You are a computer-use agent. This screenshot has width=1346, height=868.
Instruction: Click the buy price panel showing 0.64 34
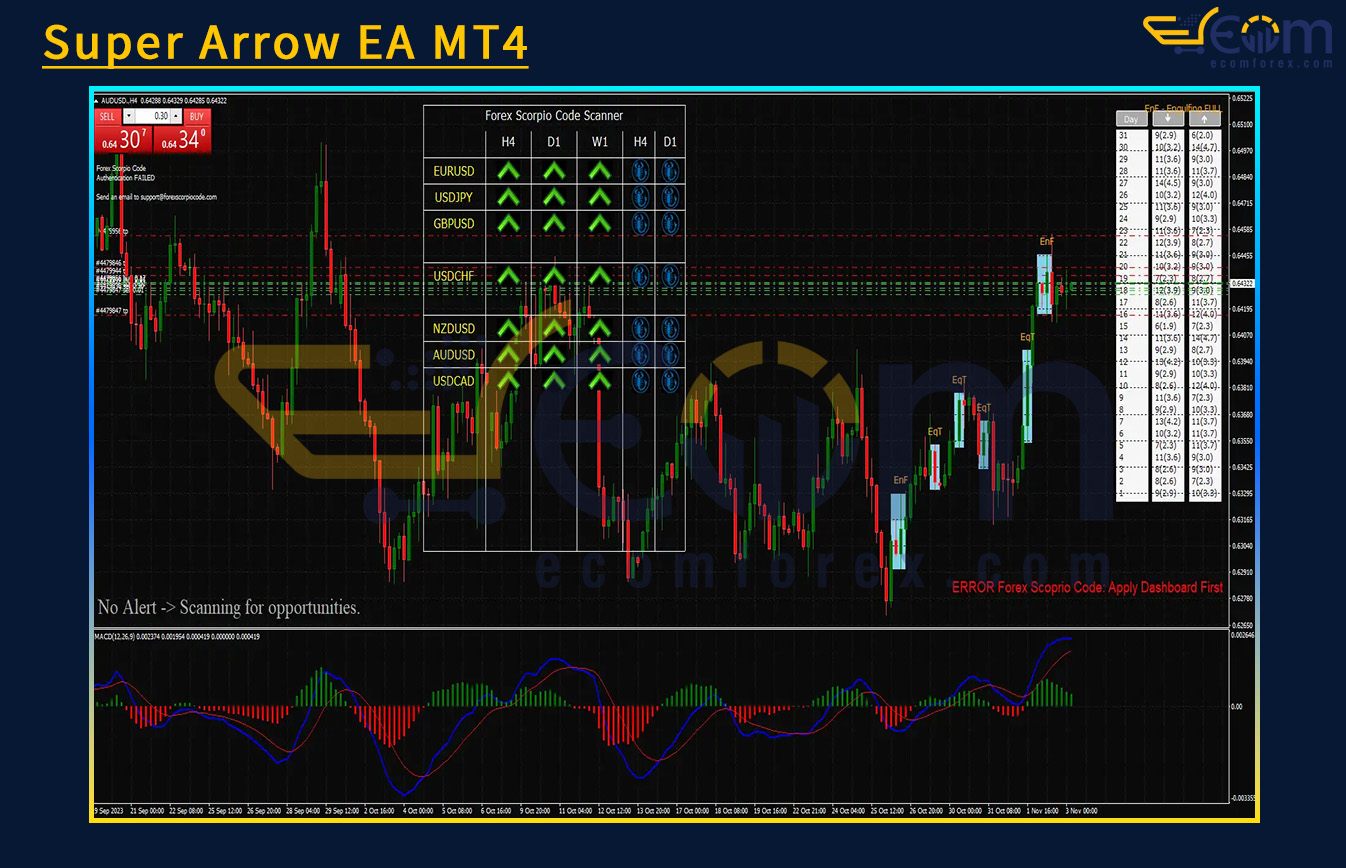click(181, 139)
